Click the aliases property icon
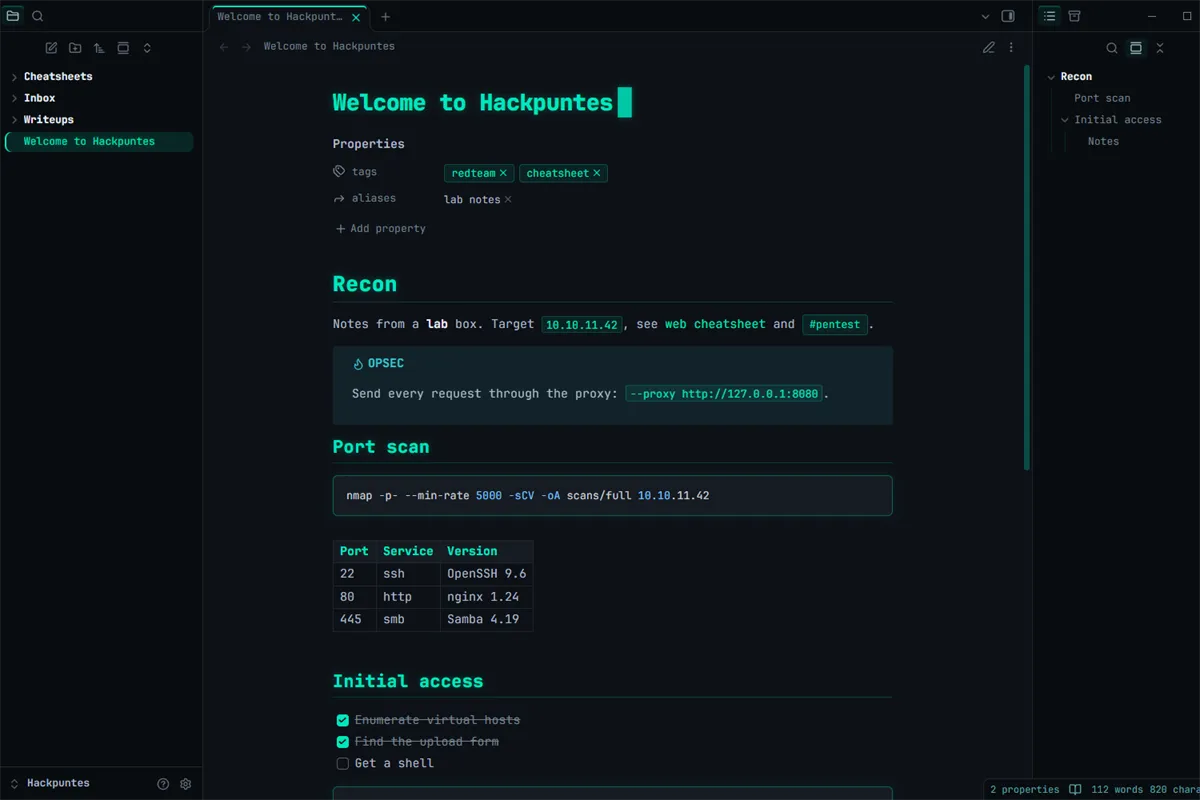The height and width of the screenshot is (800, 1200). tap(339, 199)
